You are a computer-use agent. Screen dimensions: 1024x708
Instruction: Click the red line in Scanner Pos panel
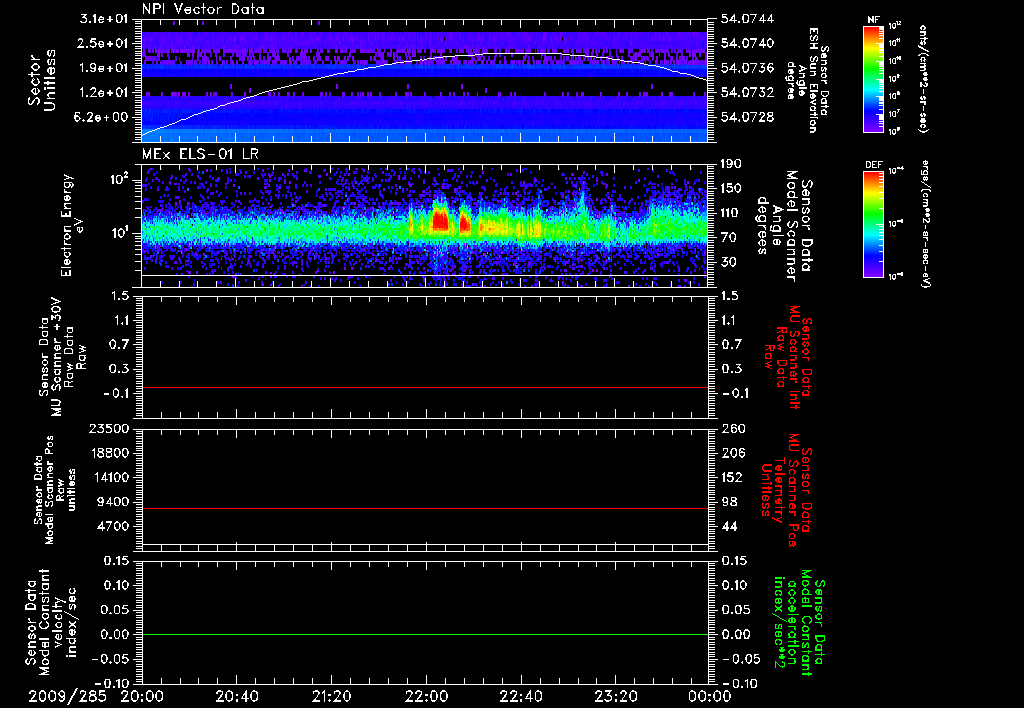coord(425,509)
